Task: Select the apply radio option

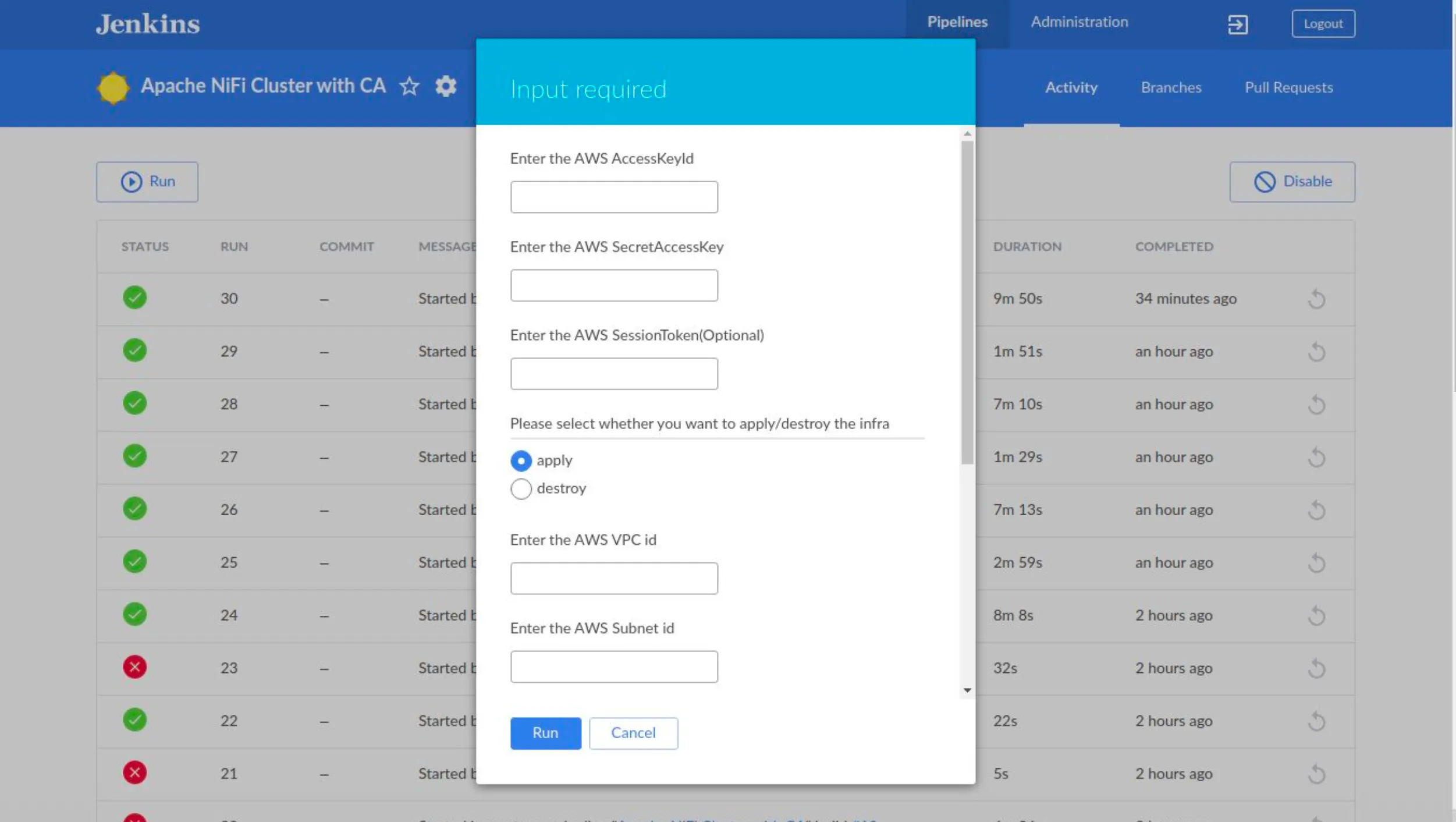Action: (521, 460)
